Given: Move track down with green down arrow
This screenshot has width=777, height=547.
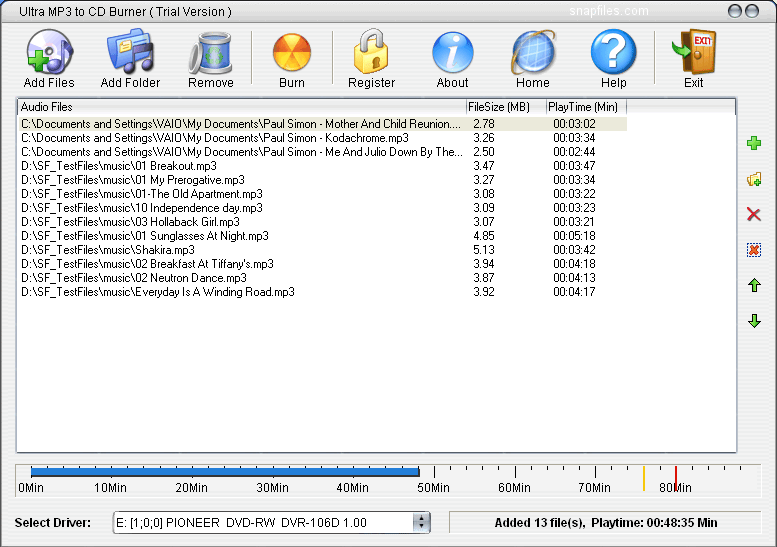Looking at the screenshot, I should point(754,321).
